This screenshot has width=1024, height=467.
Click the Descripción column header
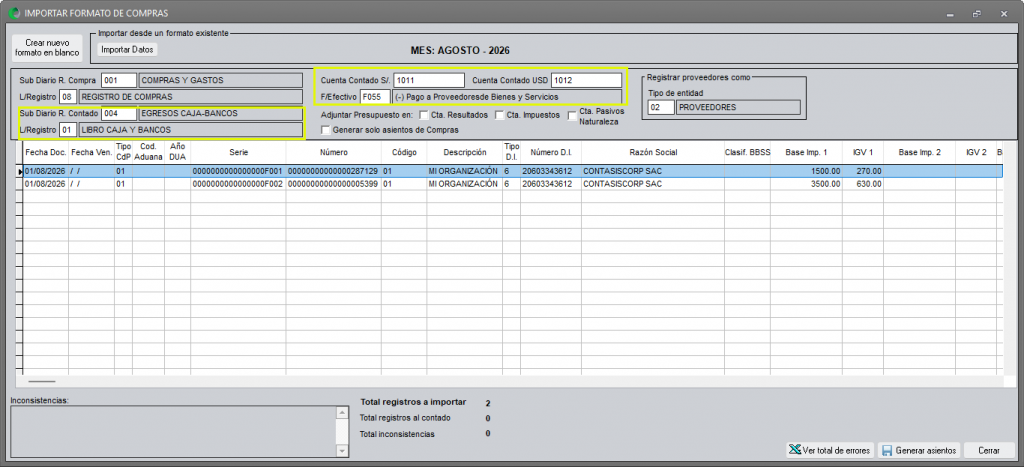point(464,152)
